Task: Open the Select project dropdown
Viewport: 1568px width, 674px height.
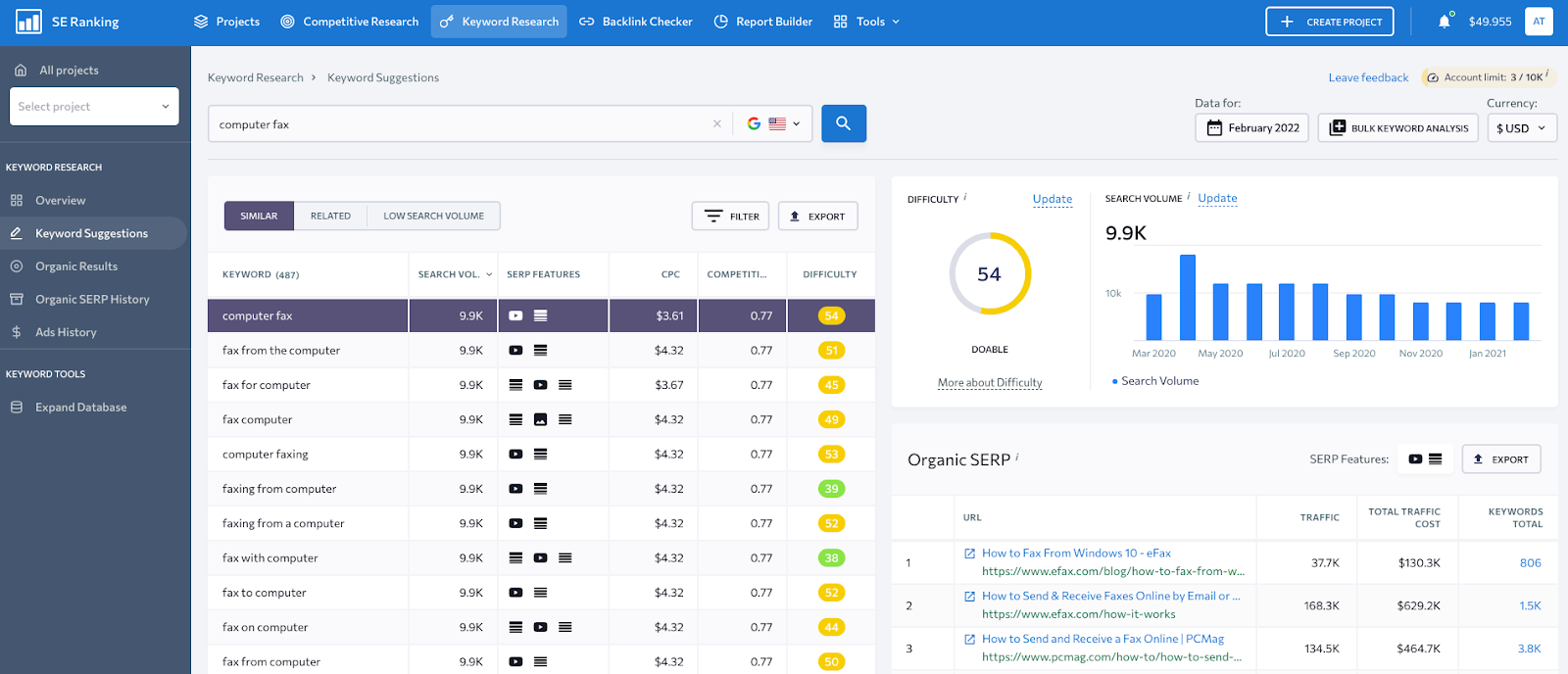Action: click(x=94, y=107)
